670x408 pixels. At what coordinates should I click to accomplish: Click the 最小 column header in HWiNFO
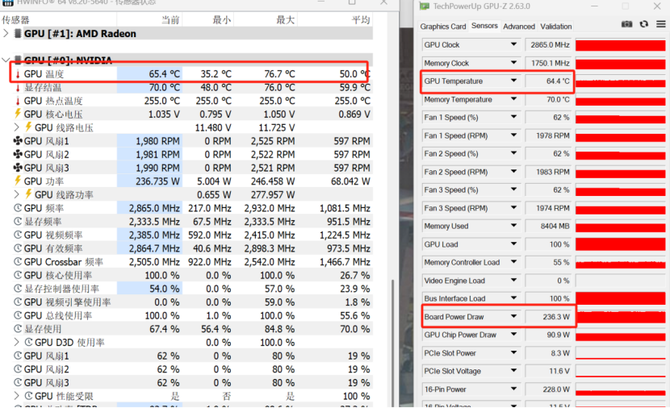coord(222,20)
